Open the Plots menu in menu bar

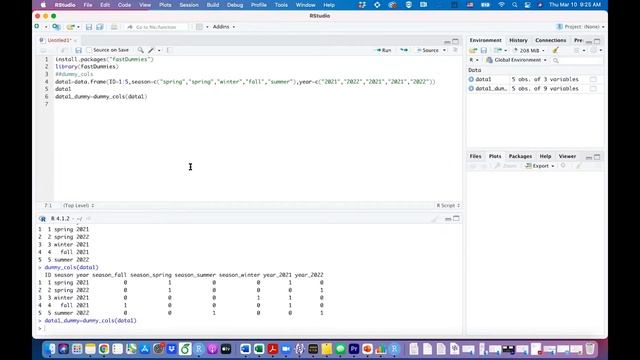click(165, 5)
